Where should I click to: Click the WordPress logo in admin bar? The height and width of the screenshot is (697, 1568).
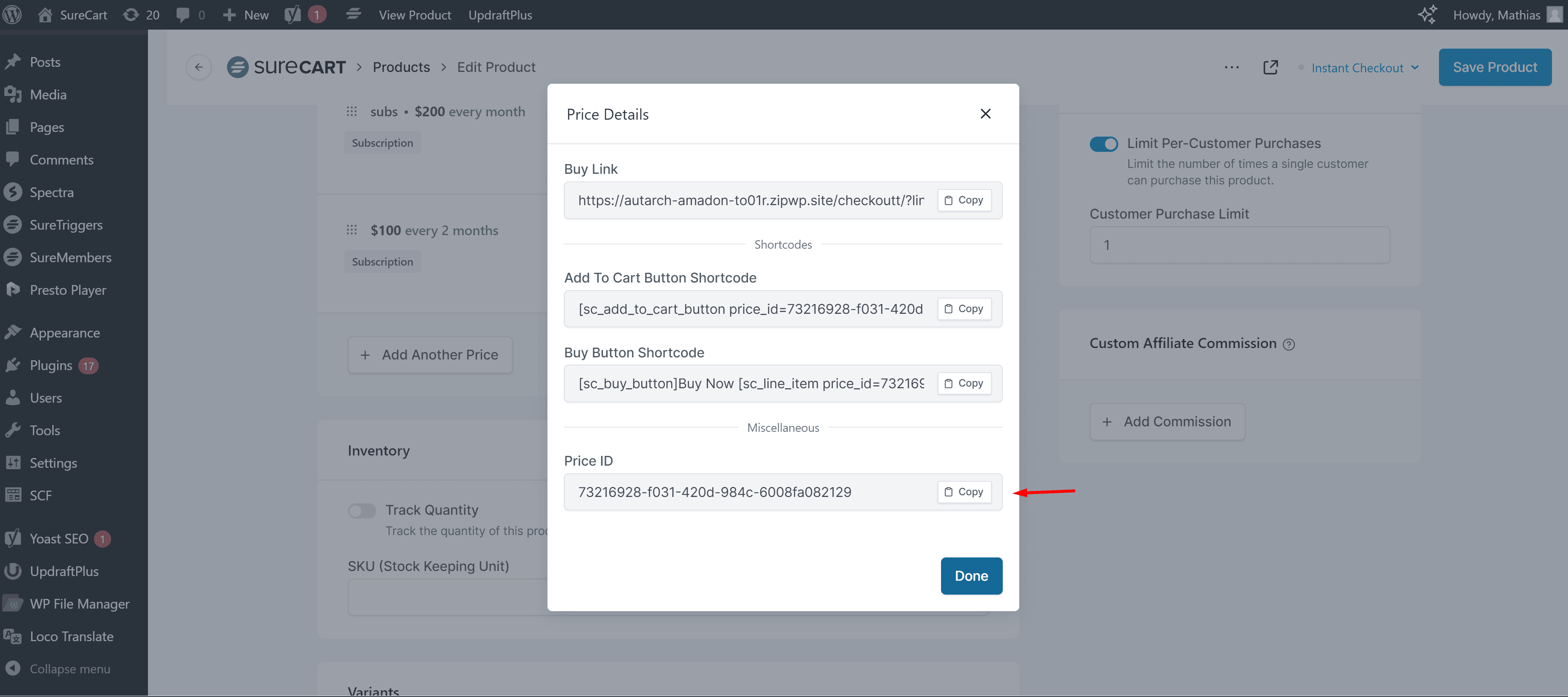[13, 15]
